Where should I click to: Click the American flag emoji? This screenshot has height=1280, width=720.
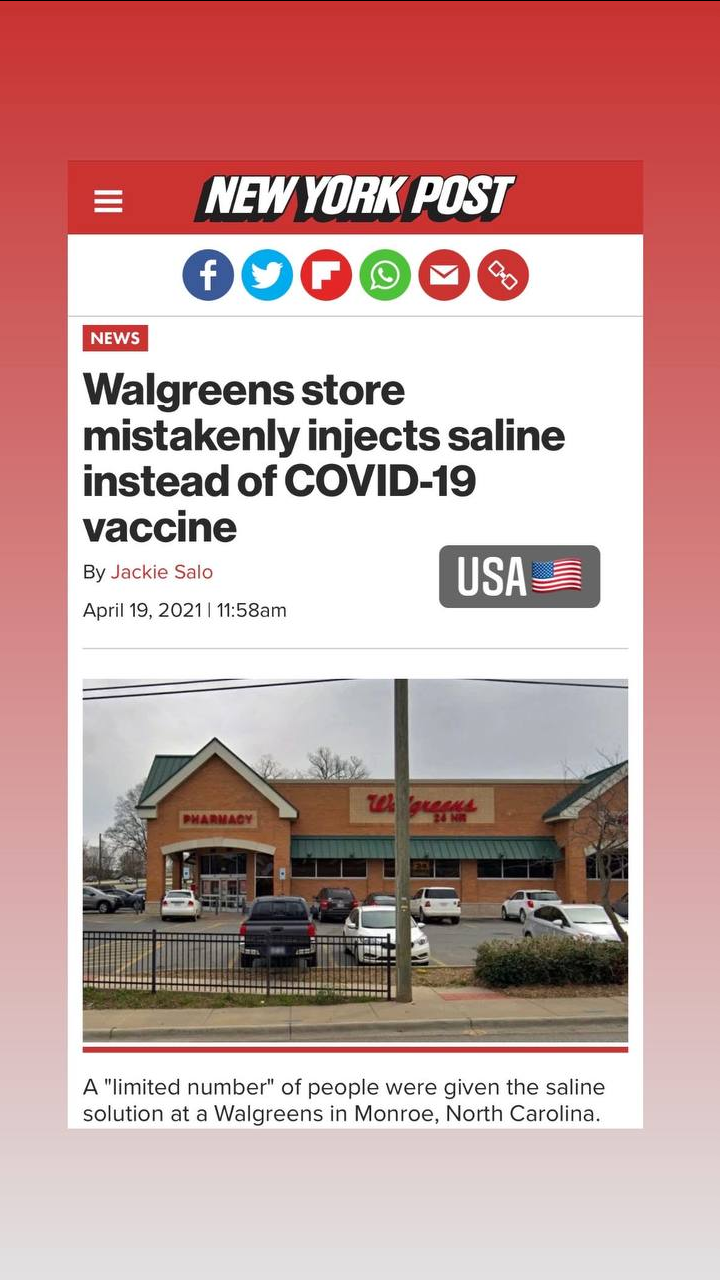tap(556, 576)
